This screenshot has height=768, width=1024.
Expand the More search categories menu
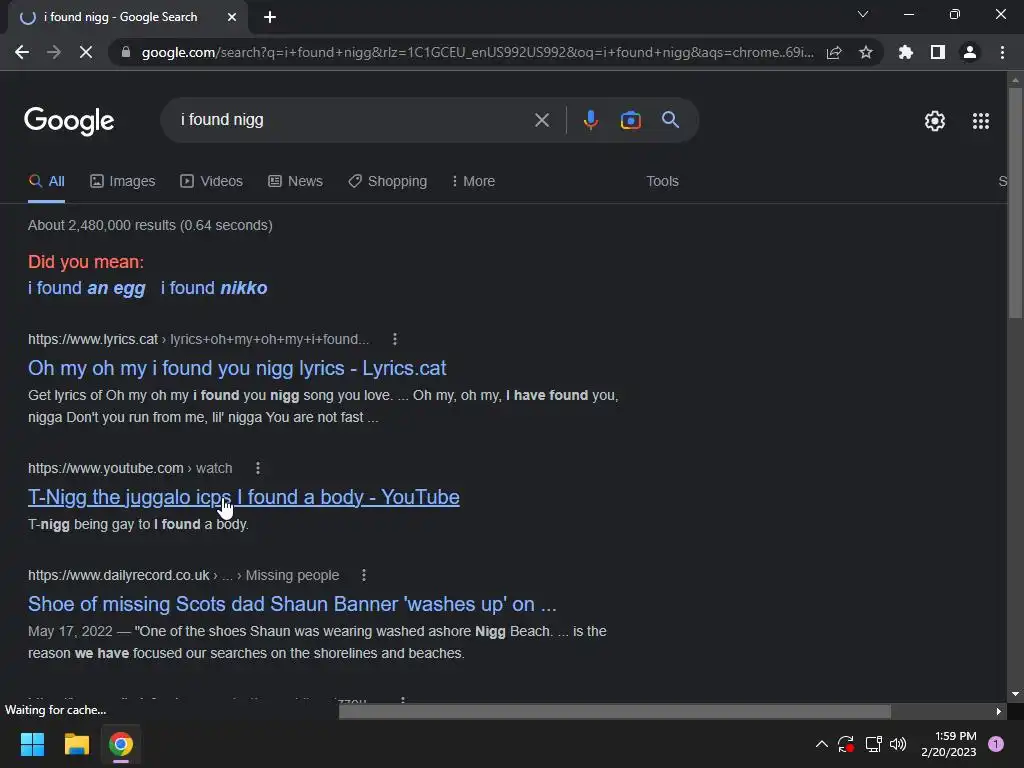(473, 182)
